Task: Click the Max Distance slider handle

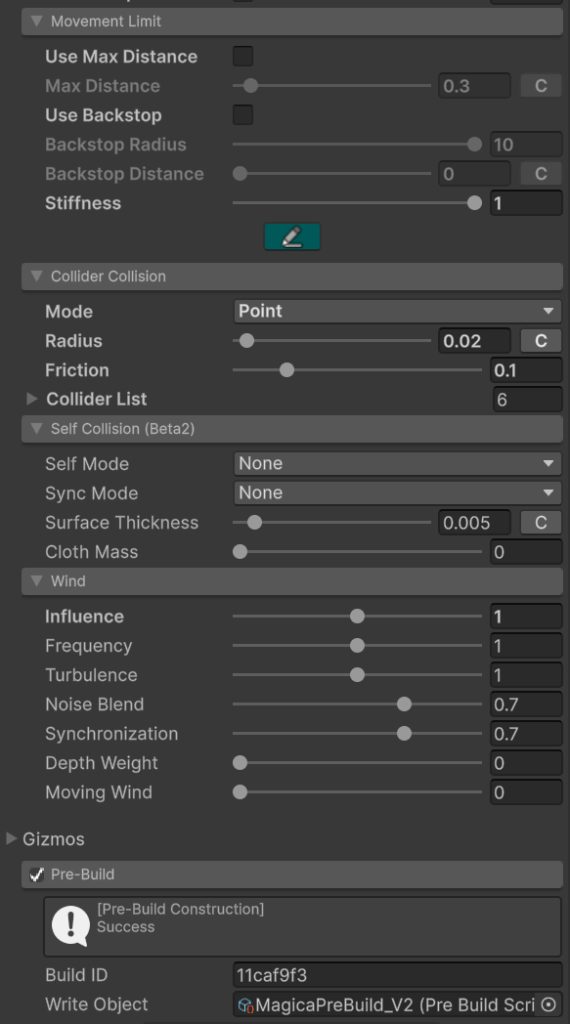Action: [251, 86]
